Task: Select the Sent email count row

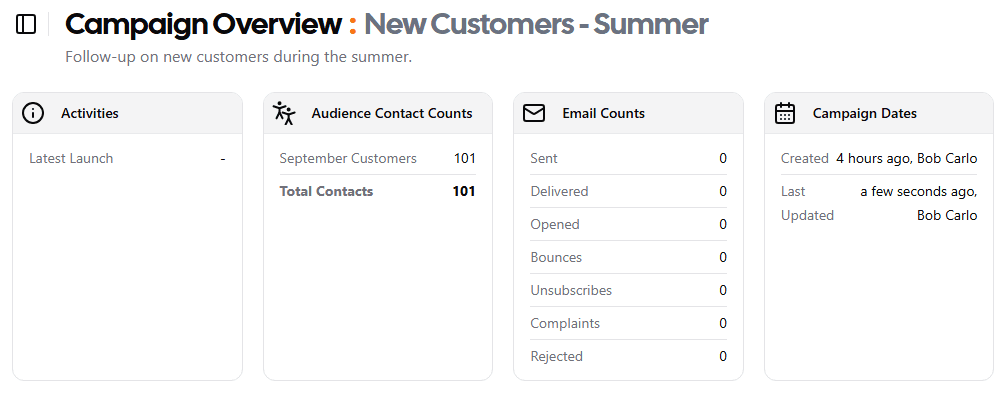Action: tap(628, 158)
